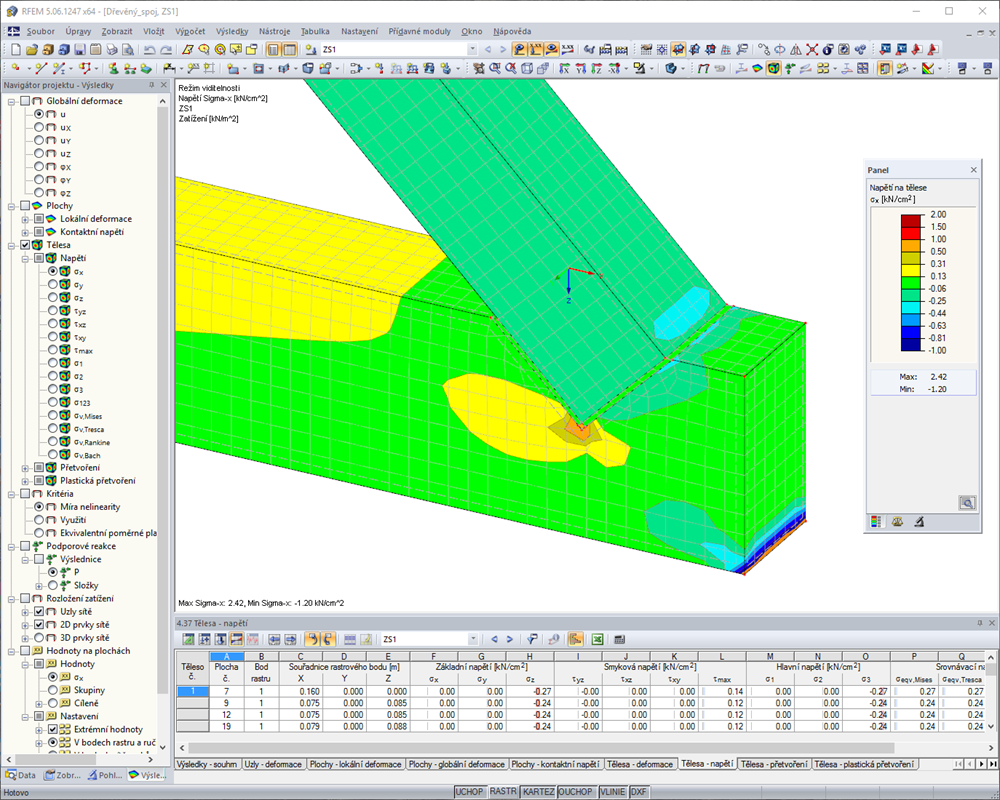Screen dimensions: 1000x800
Task: Expand the Plastická přetvoření node
Action: [26, 480]
